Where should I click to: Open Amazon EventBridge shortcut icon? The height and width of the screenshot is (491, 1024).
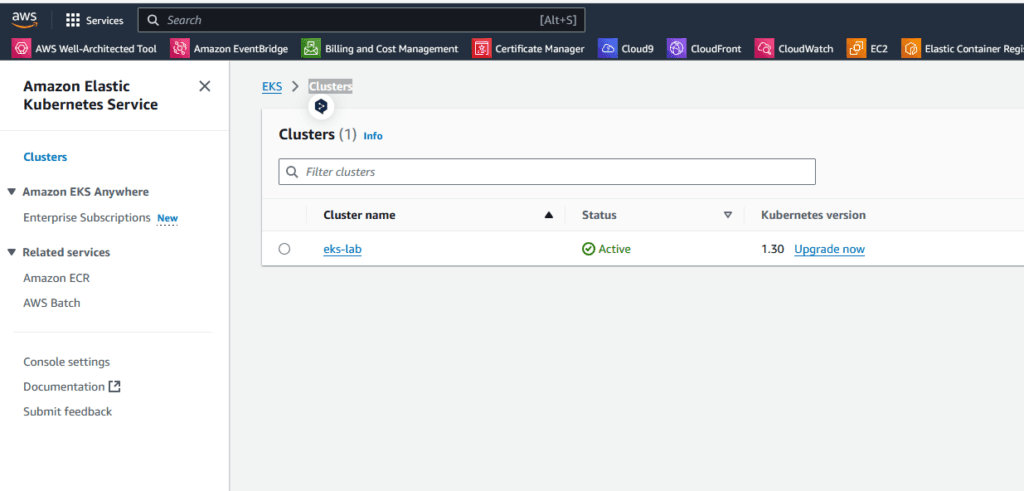(x=180, y=48)
